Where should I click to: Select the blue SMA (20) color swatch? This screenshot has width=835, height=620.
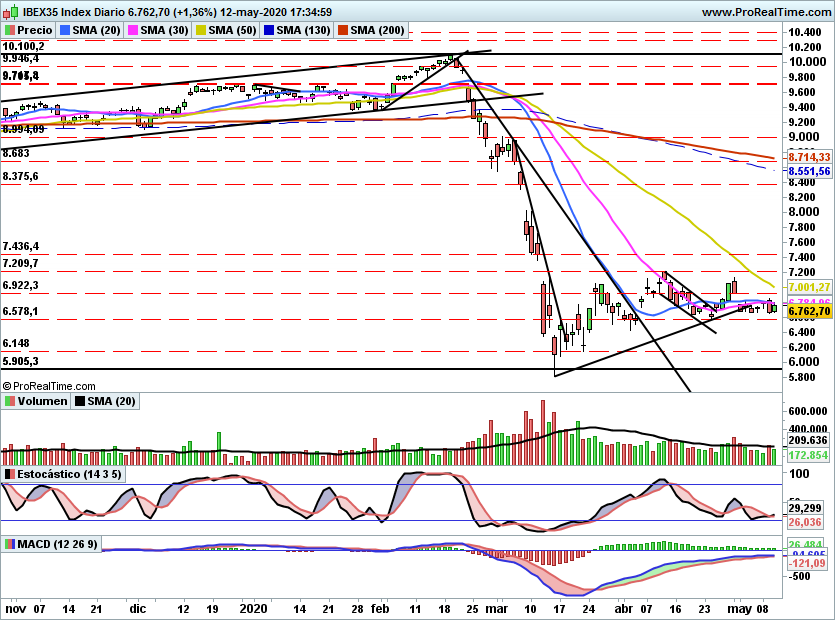65,31
